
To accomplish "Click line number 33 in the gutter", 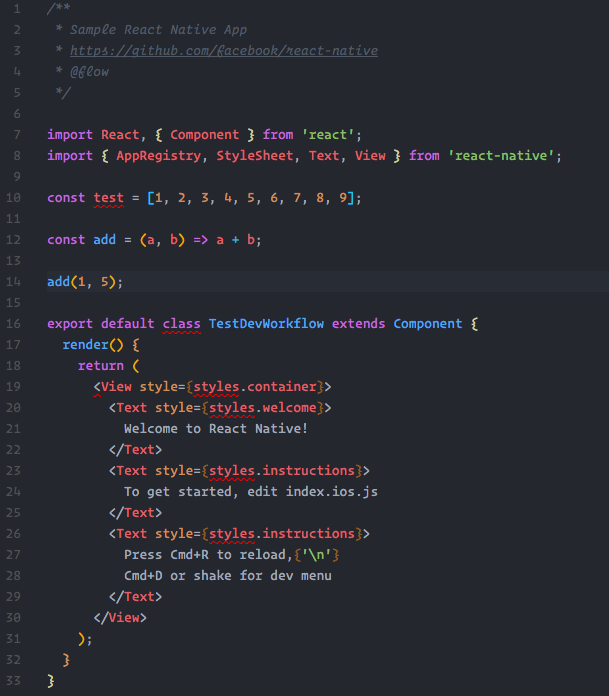I will click(13, 680).
